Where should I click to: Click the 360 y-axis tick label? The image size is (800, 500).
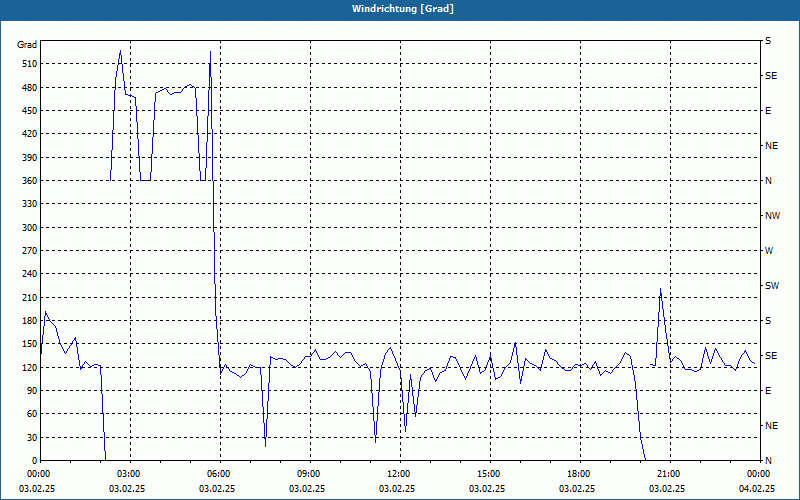click(30, 181)
